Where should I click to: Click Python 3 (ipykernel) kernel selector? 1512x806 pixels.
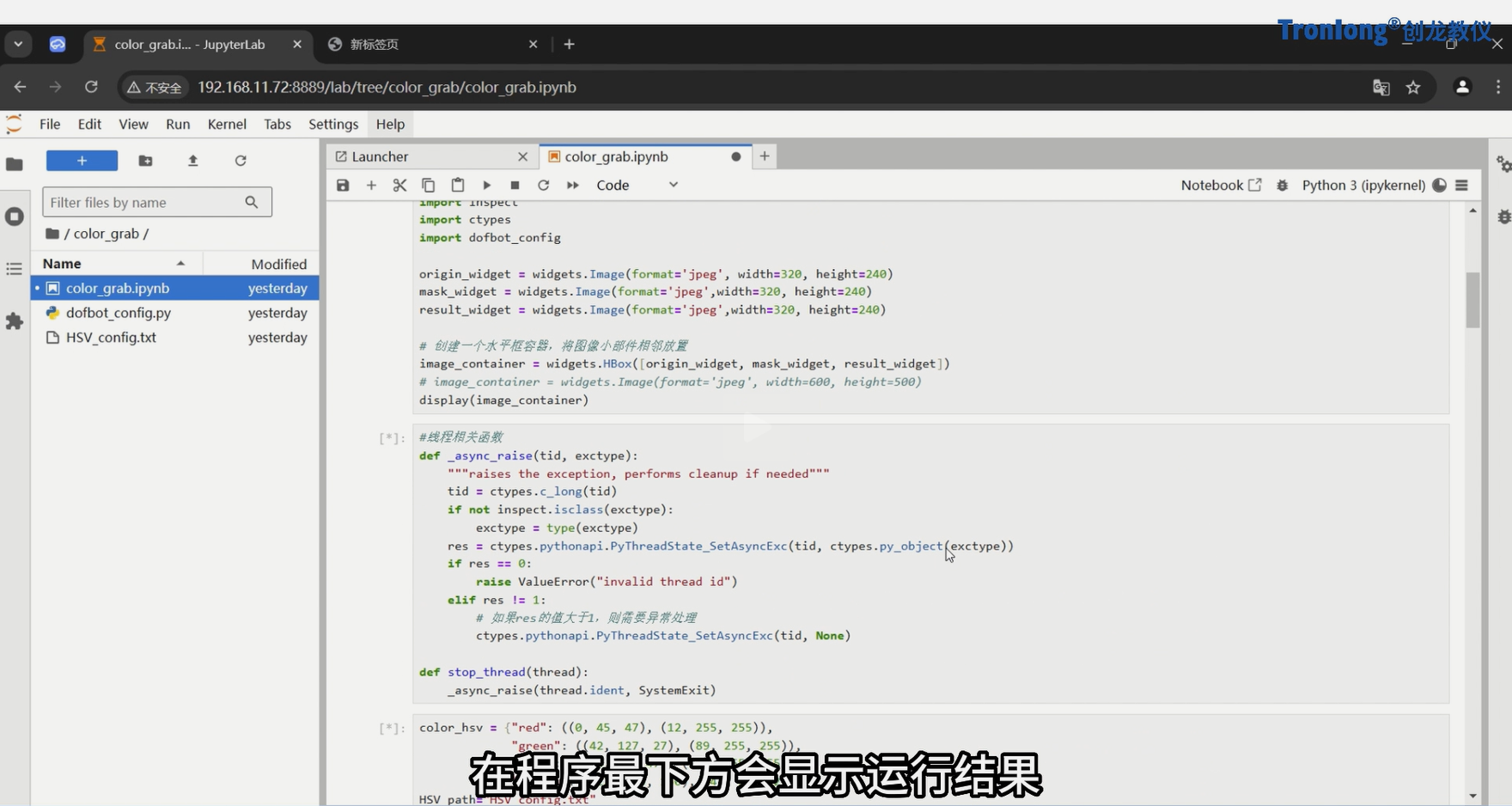pos(1363,185)
